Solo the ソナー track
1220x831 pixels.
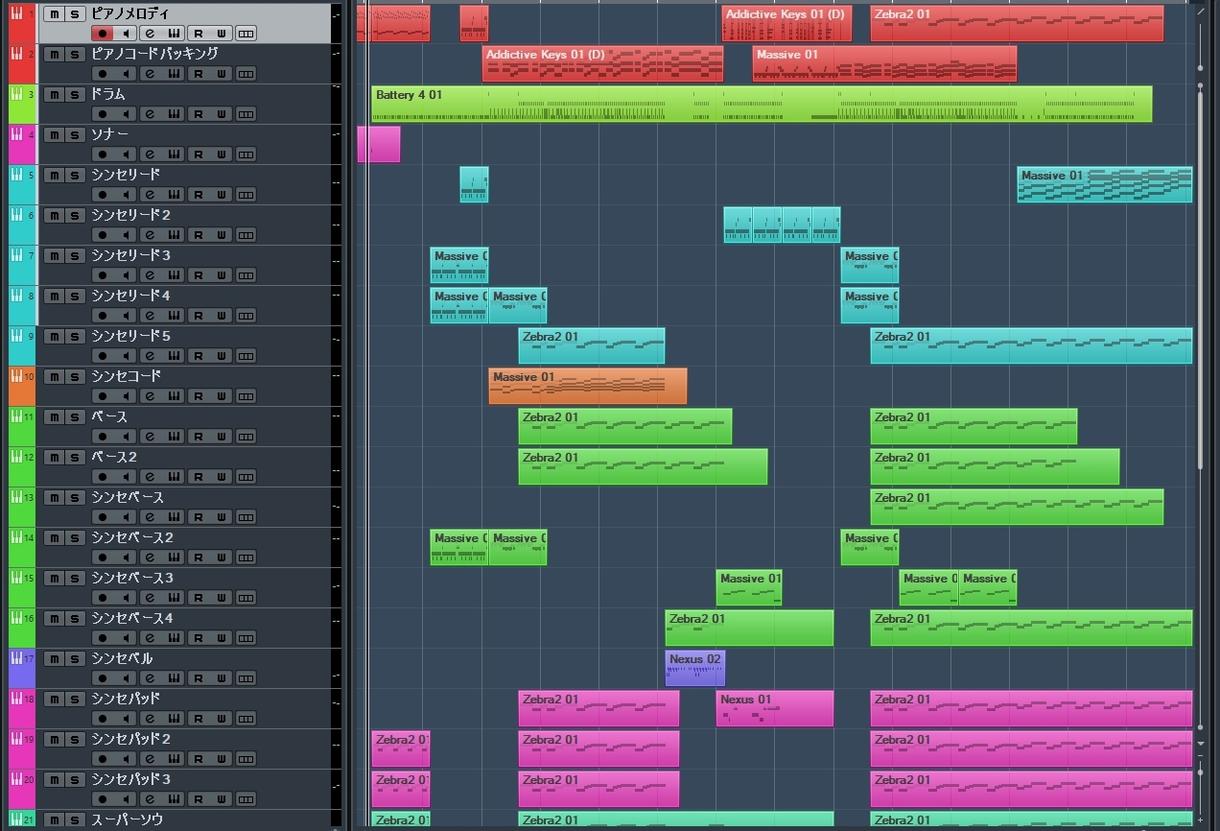tap(75, 134)
